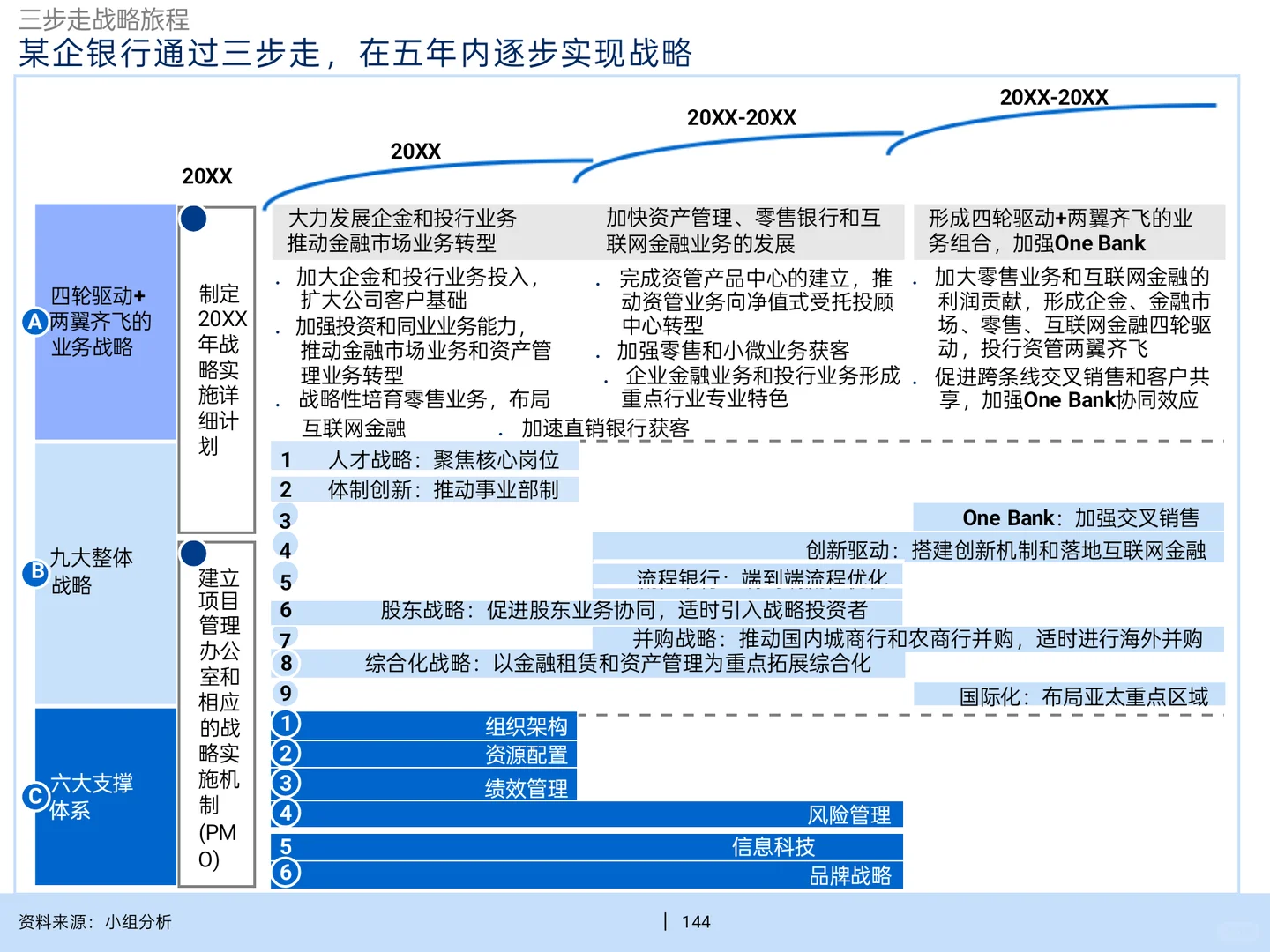Click the 六大支撑体系 label

[x=92, y=797]
